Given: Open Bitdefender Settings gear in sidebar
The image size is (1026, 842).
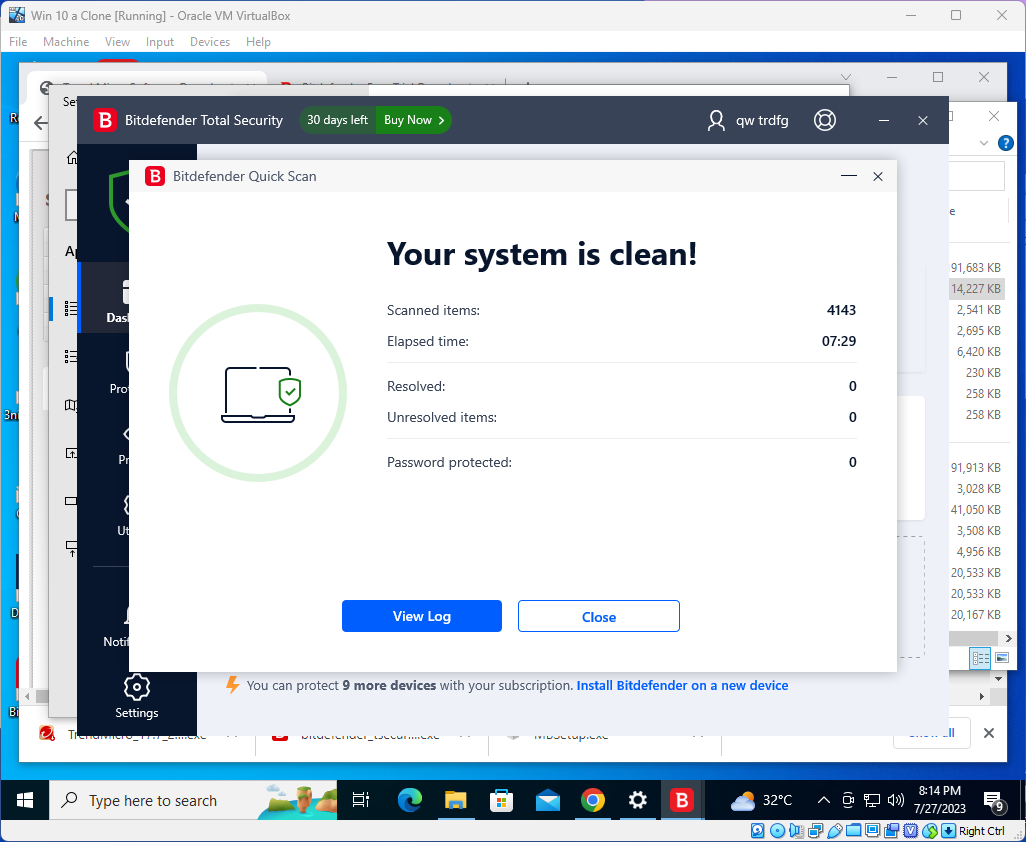Looking at the screenshot, I should 137,696.
